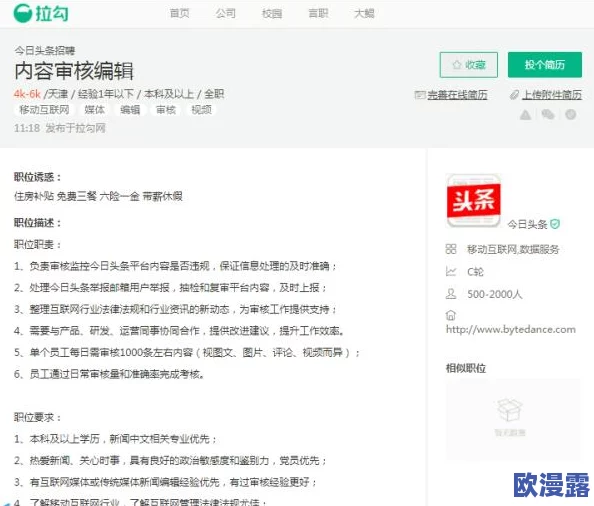Select the 编辑 tag
This screenshot has width=594, height=506.
(130, 110)
